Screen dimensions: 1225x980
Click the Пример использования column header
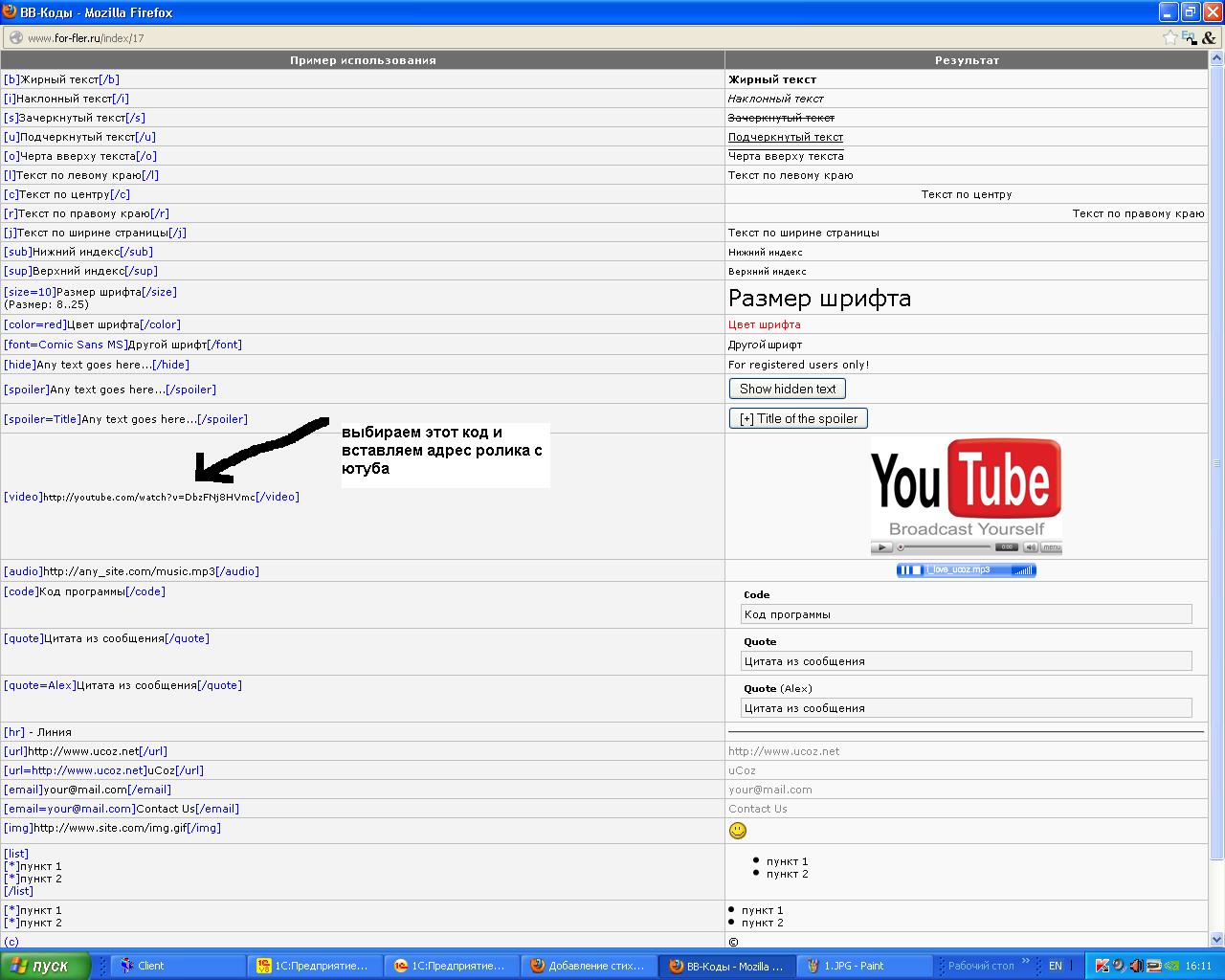(363, 60)
